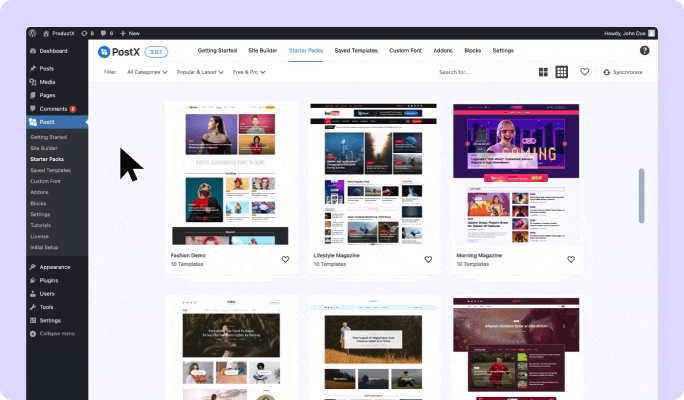Open Appearance in the sidebar

[57, 267]
